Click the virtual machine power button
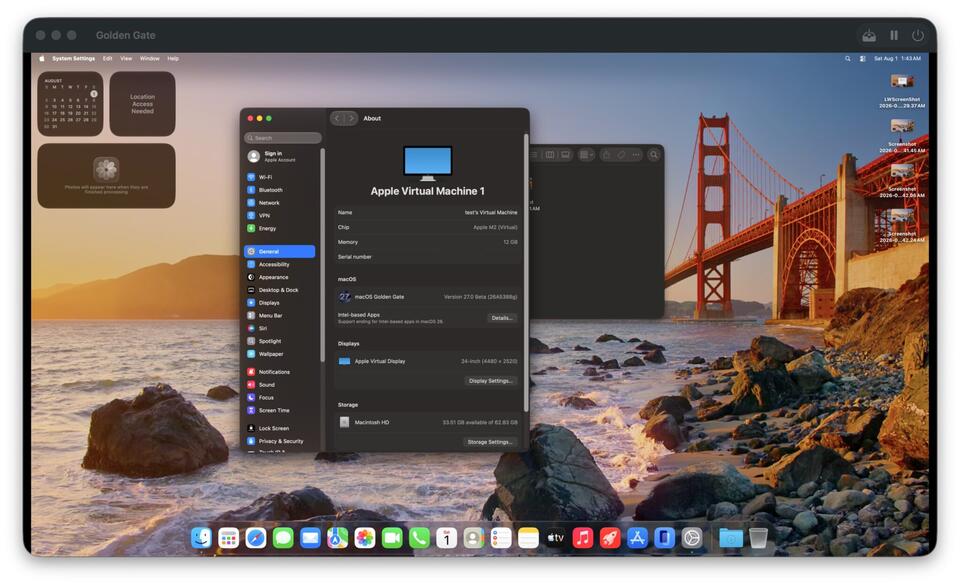The image size is (960, 585). [918, 35]
